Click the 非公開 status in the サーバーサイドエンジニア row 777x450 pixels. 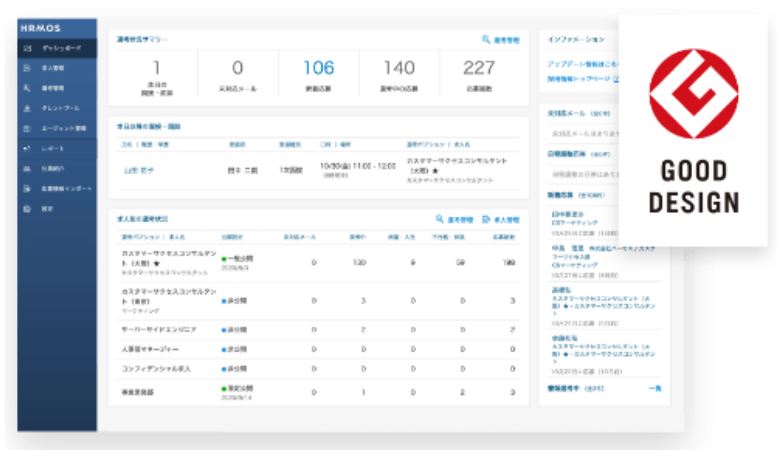pos(234,330)
